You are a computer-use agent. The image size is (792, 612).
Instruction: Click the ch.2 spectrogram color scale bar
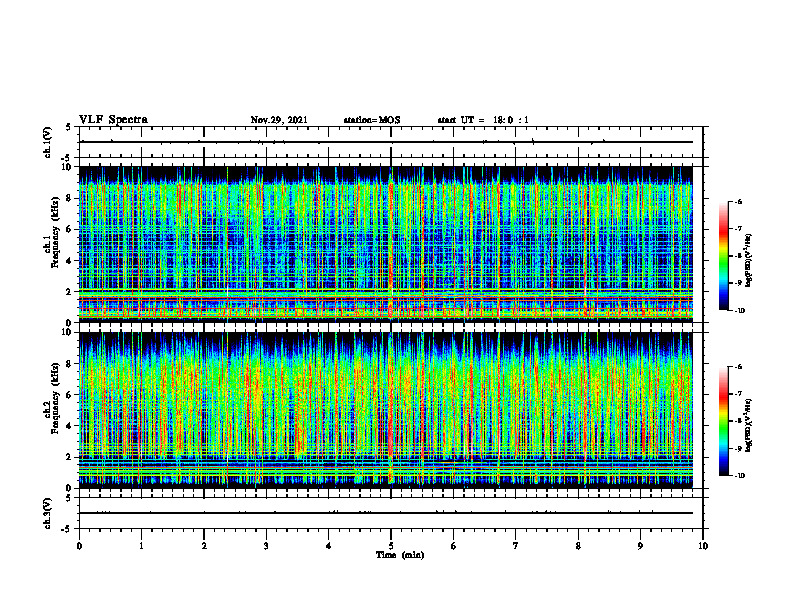click(x=723, y=421)
